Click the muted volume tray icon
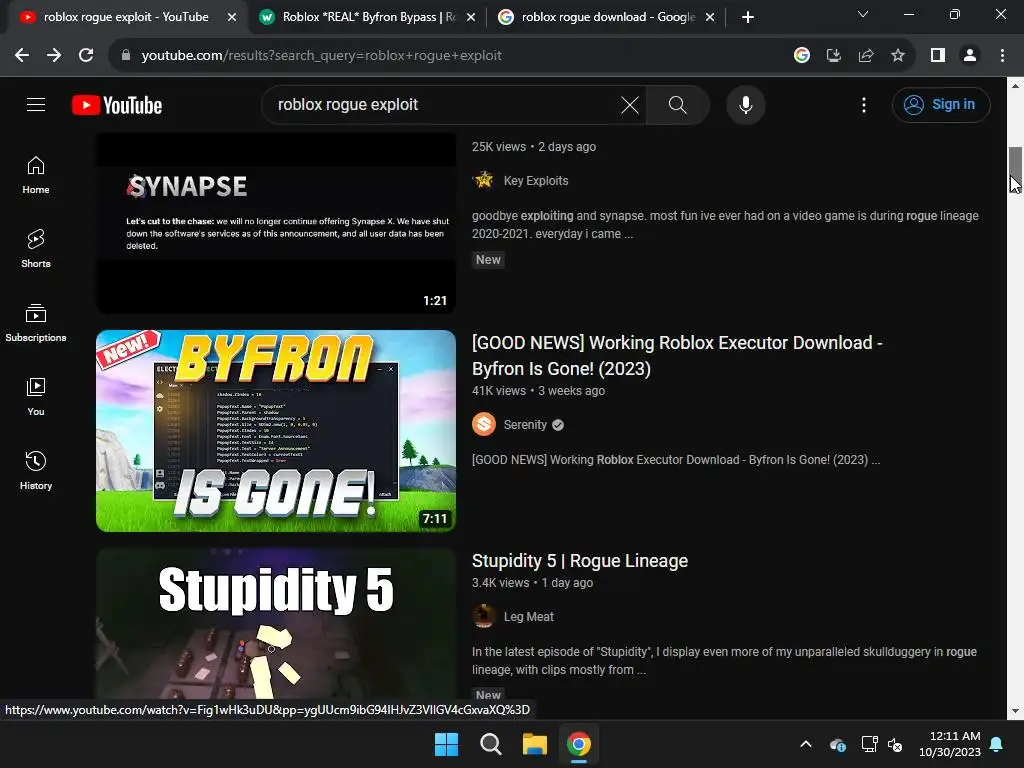The height and width of the screenshot is (768, 1024). (895, 744)
